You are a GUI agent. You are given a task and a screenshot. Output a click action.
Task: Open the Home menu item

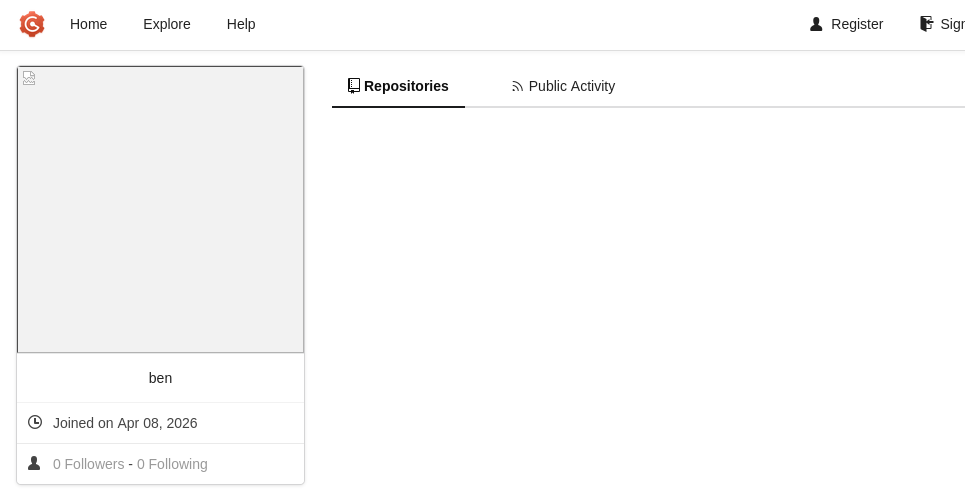click(x=89, y=24)
